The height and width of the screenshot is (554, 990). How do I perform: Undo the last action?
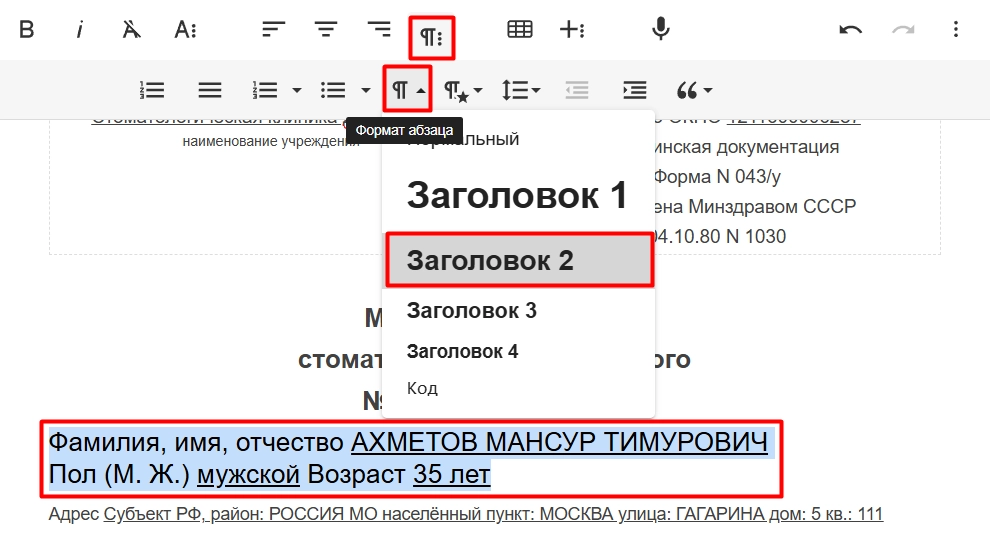click(850, 30)
